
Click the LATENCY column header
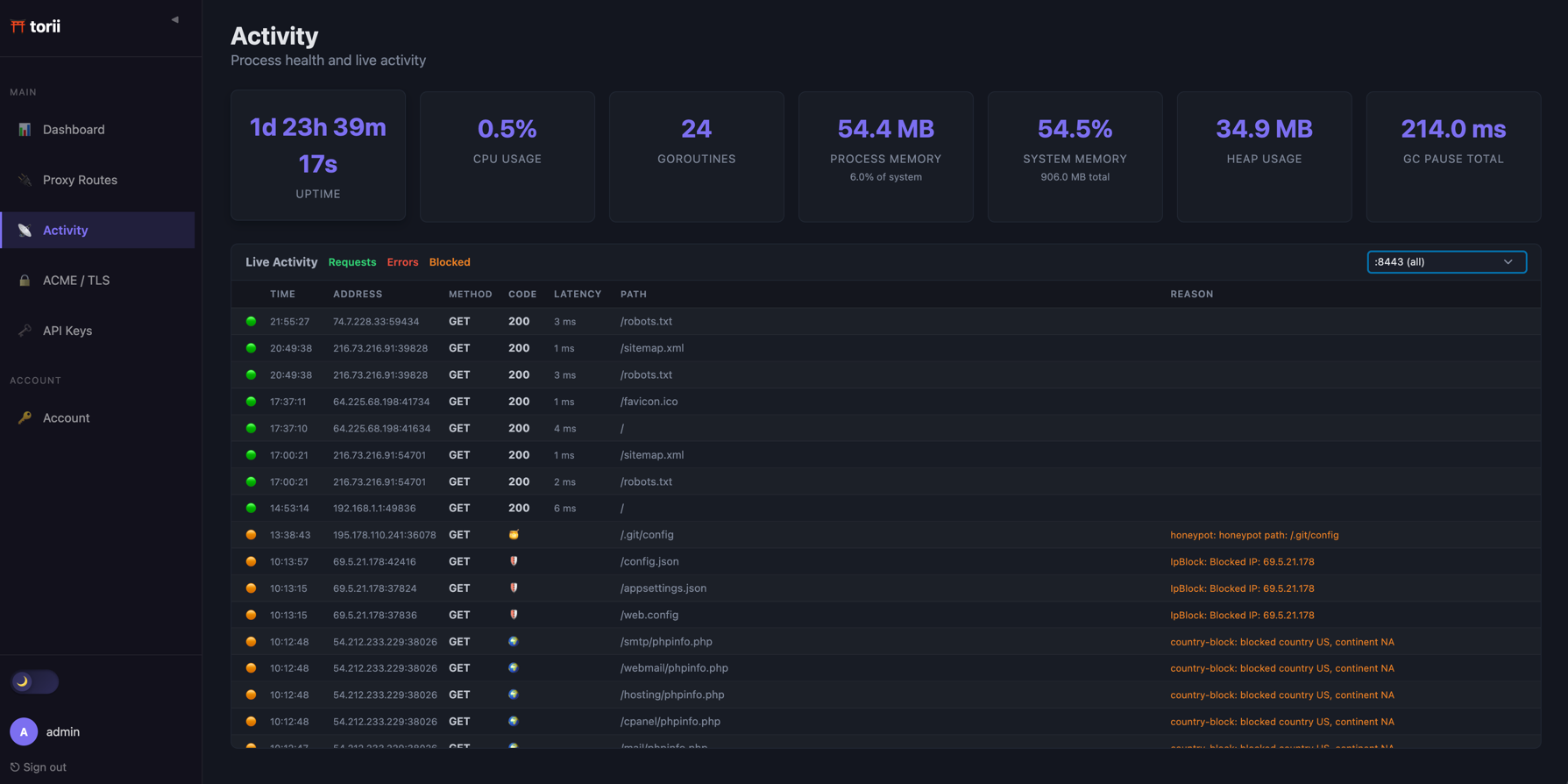tap(578, 295)
